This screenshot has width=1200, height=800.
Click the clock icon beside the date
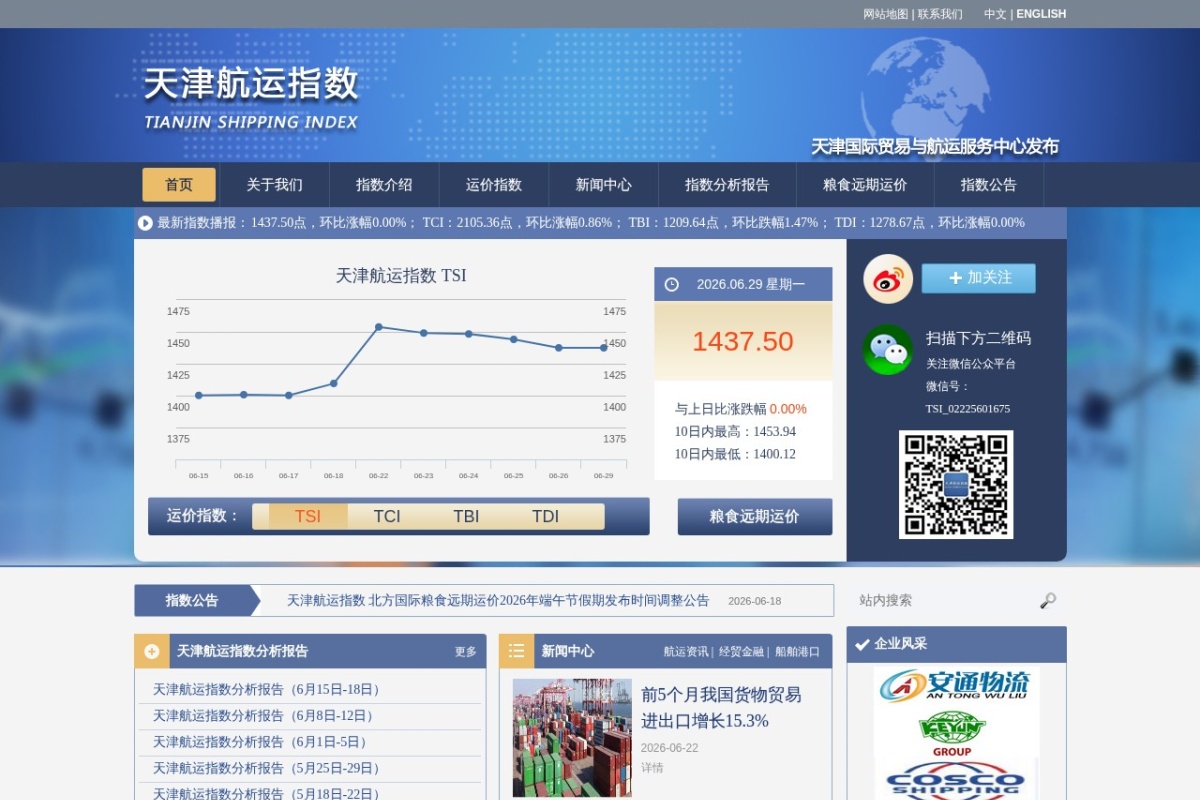point(672,284)
